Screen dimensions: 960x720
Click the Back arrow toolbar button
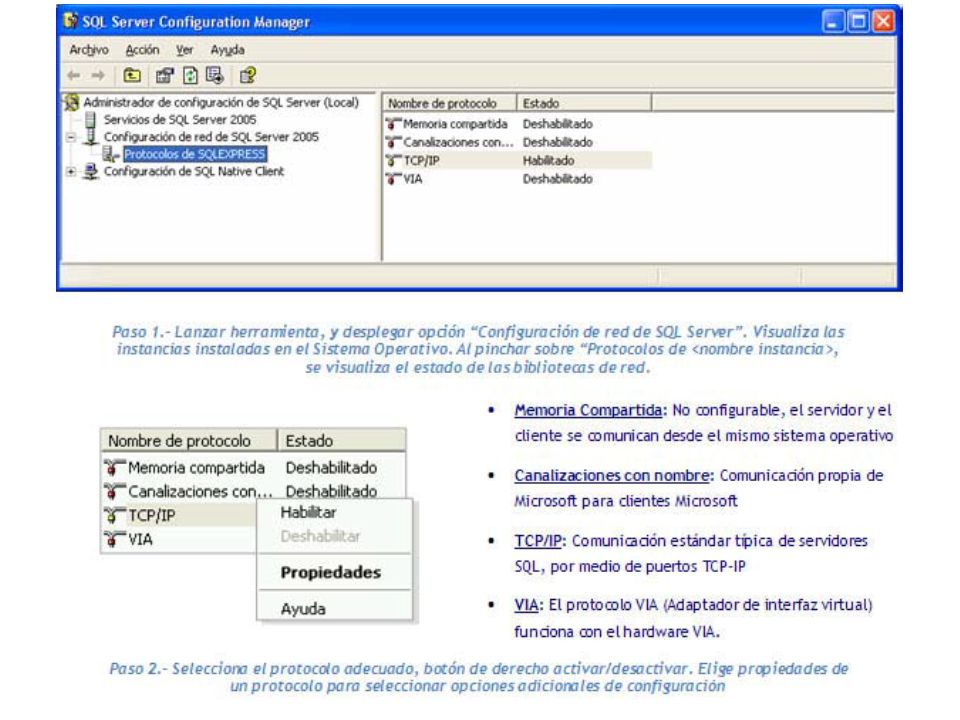pyautogui.click(x=74, y=75)
